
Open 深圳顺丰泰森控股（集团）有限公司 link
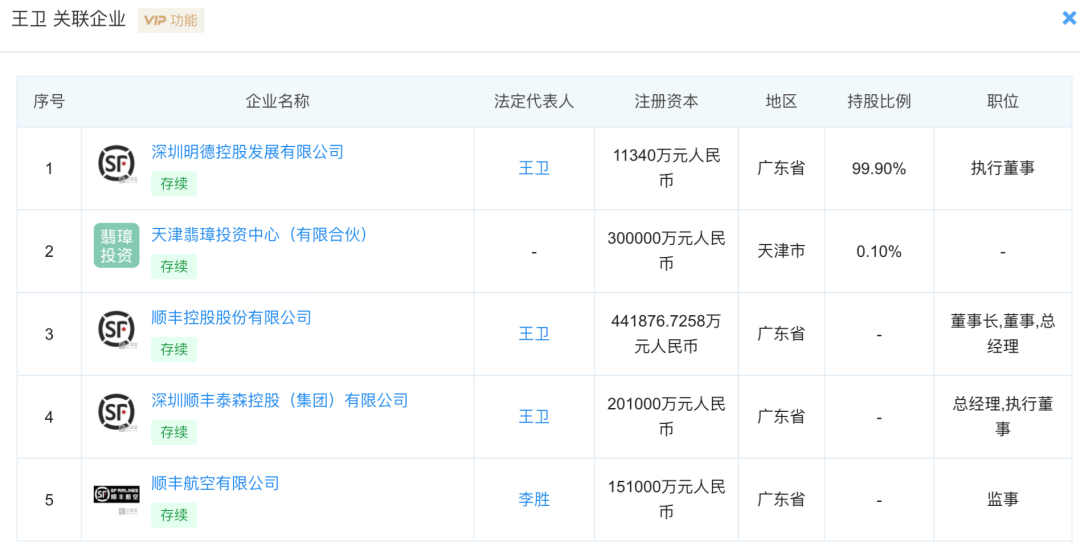(280, 399)
